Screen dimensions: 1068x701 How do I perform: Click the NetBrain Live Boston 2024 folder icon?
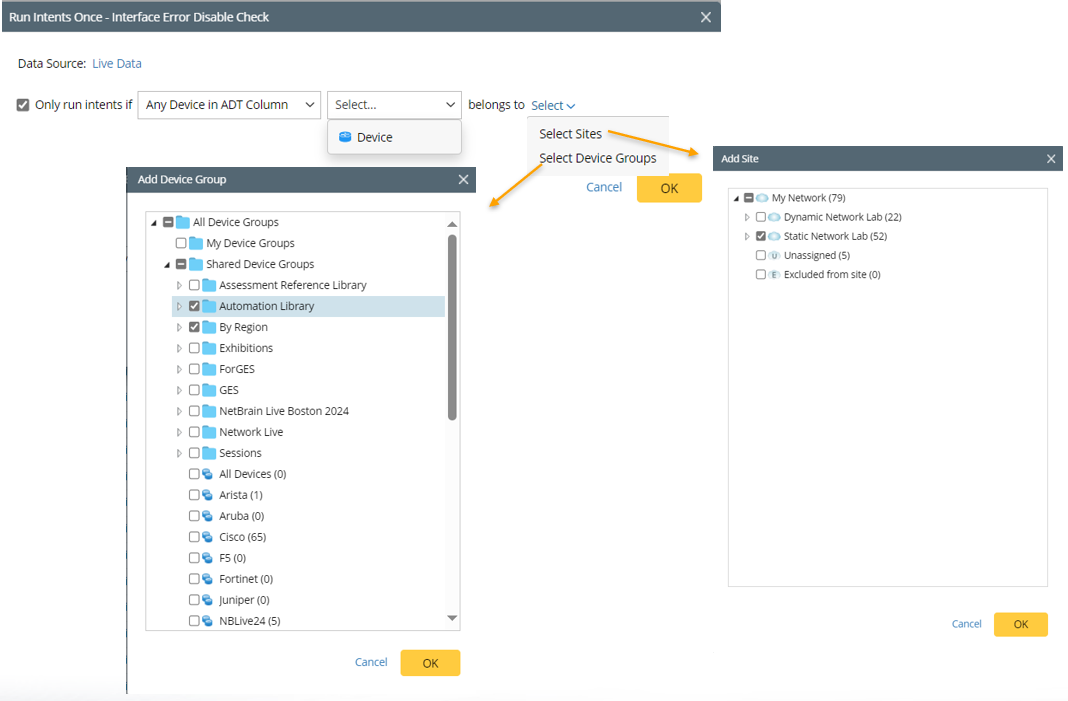pos(209,411)
